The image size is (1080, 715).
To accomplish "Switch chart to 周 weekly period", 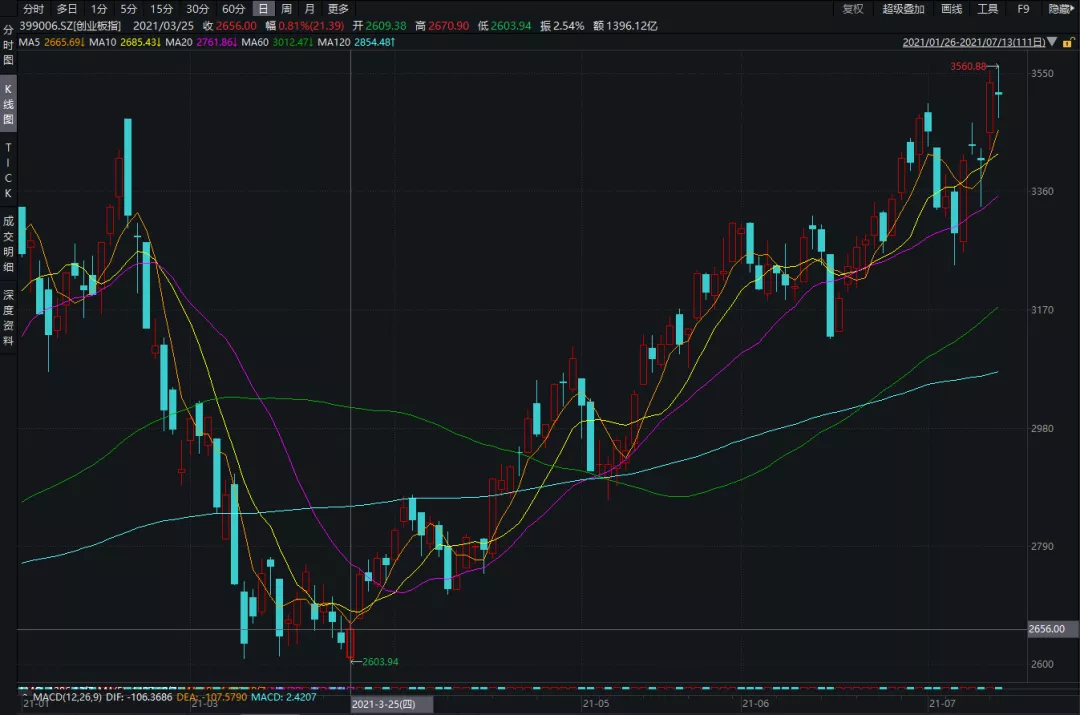I will point(287,9).
